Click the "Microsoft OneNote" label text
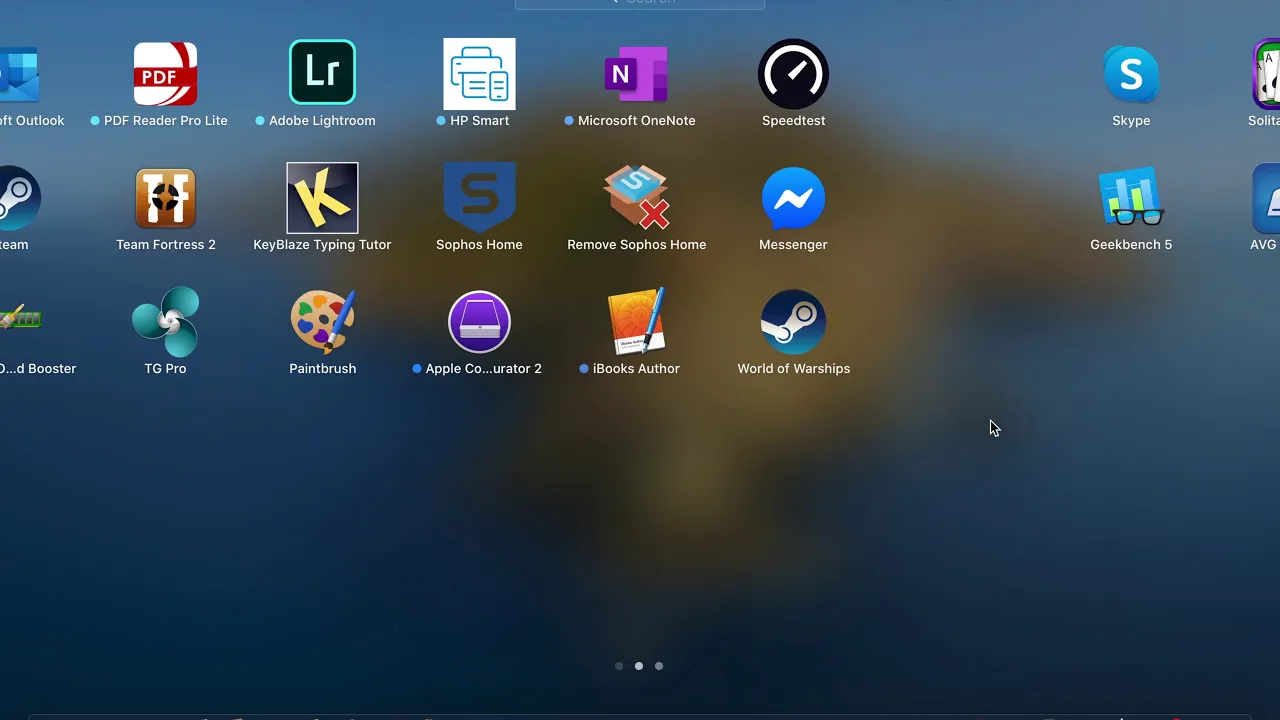Image resolution: width=1280 pixels, height=720 pixels. [636, 120]
